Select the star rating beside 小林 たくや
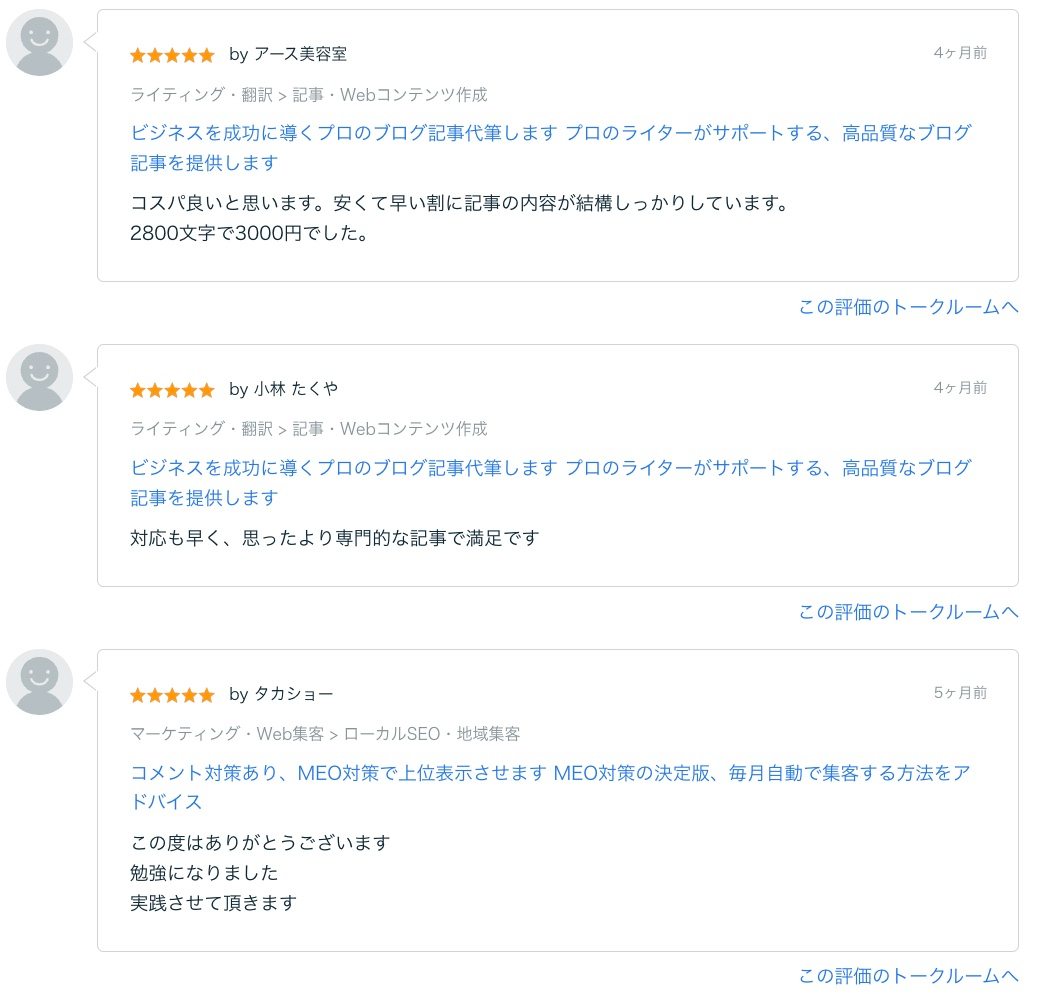 (172, 390)
